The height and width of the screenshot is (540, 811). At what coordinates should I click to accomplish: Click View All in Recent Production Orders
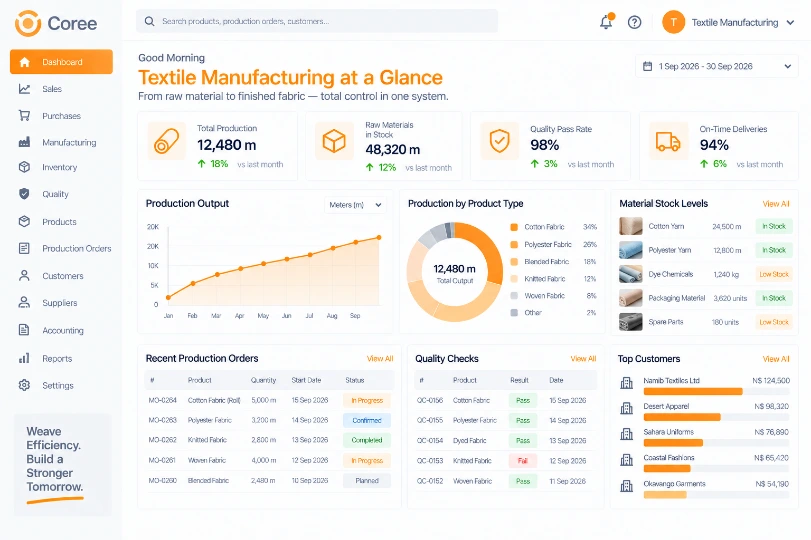pos(380,358)
